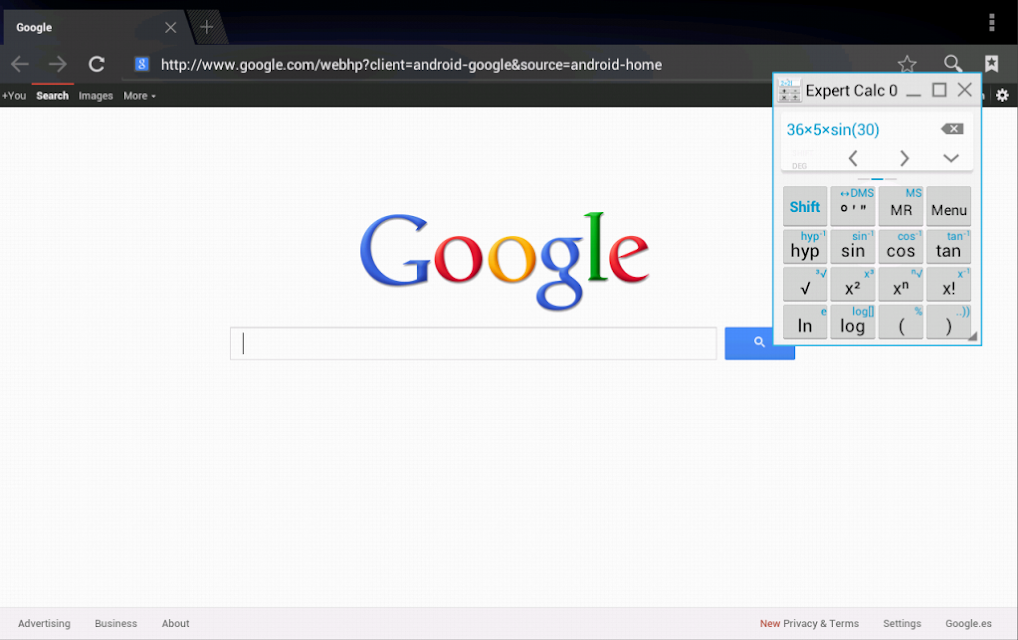Click calculator page indicator dots

[877, 178]
